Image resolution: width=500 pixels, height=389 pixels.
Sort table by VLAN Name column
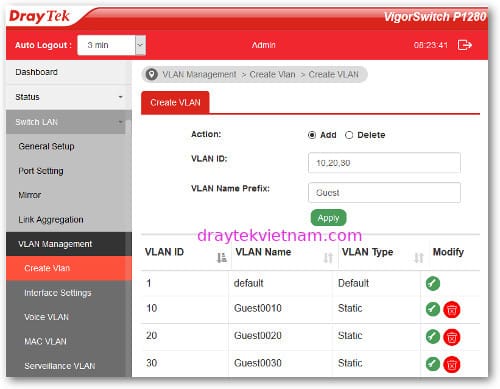point(328,257)
